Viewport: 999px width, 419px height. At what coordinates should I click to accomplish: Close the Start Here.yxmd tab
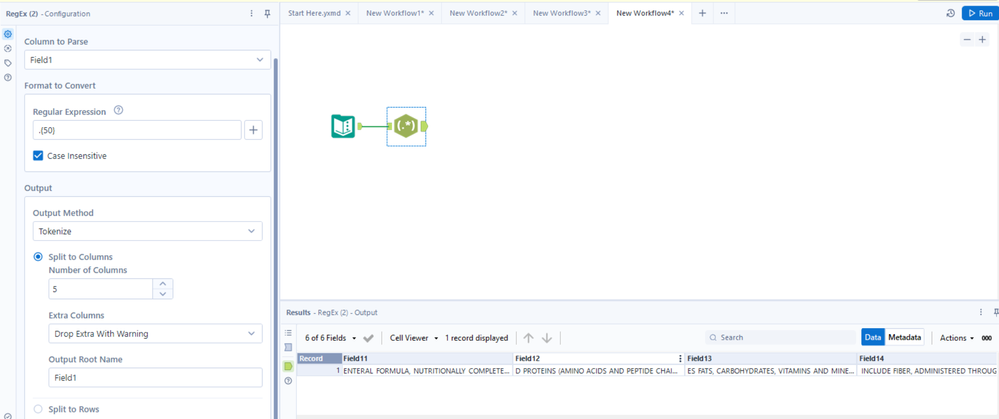348,13
